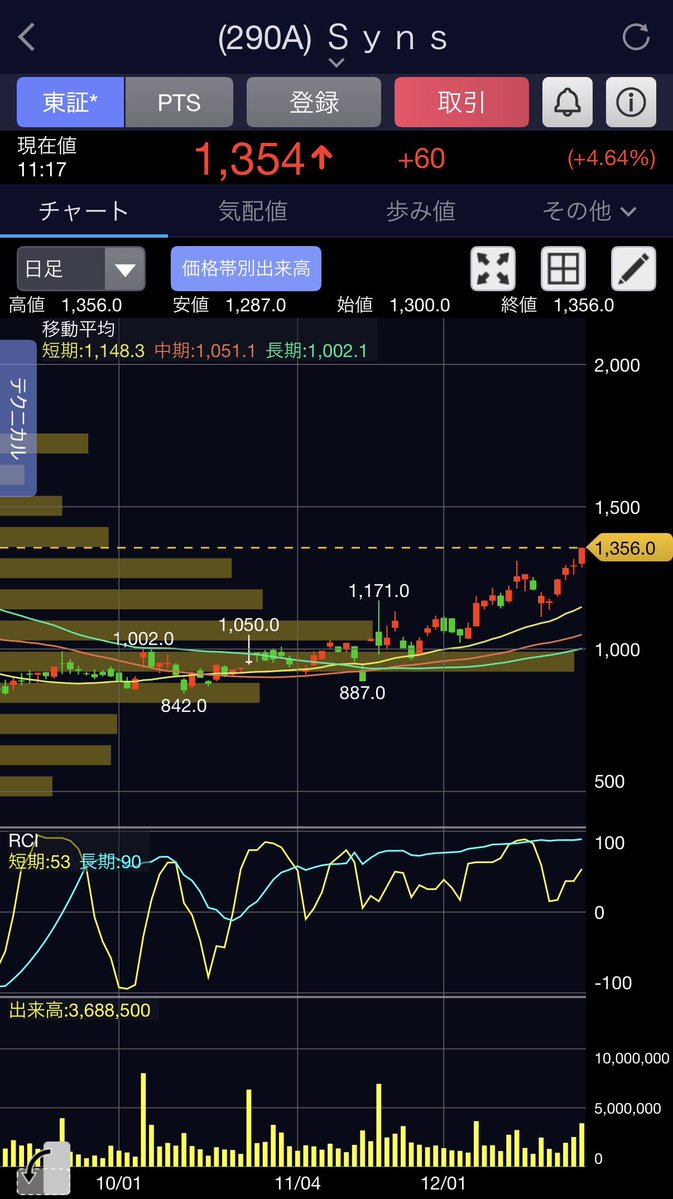Tap the 短期:1,148.3 moving average value

click(x=93, y=351)
